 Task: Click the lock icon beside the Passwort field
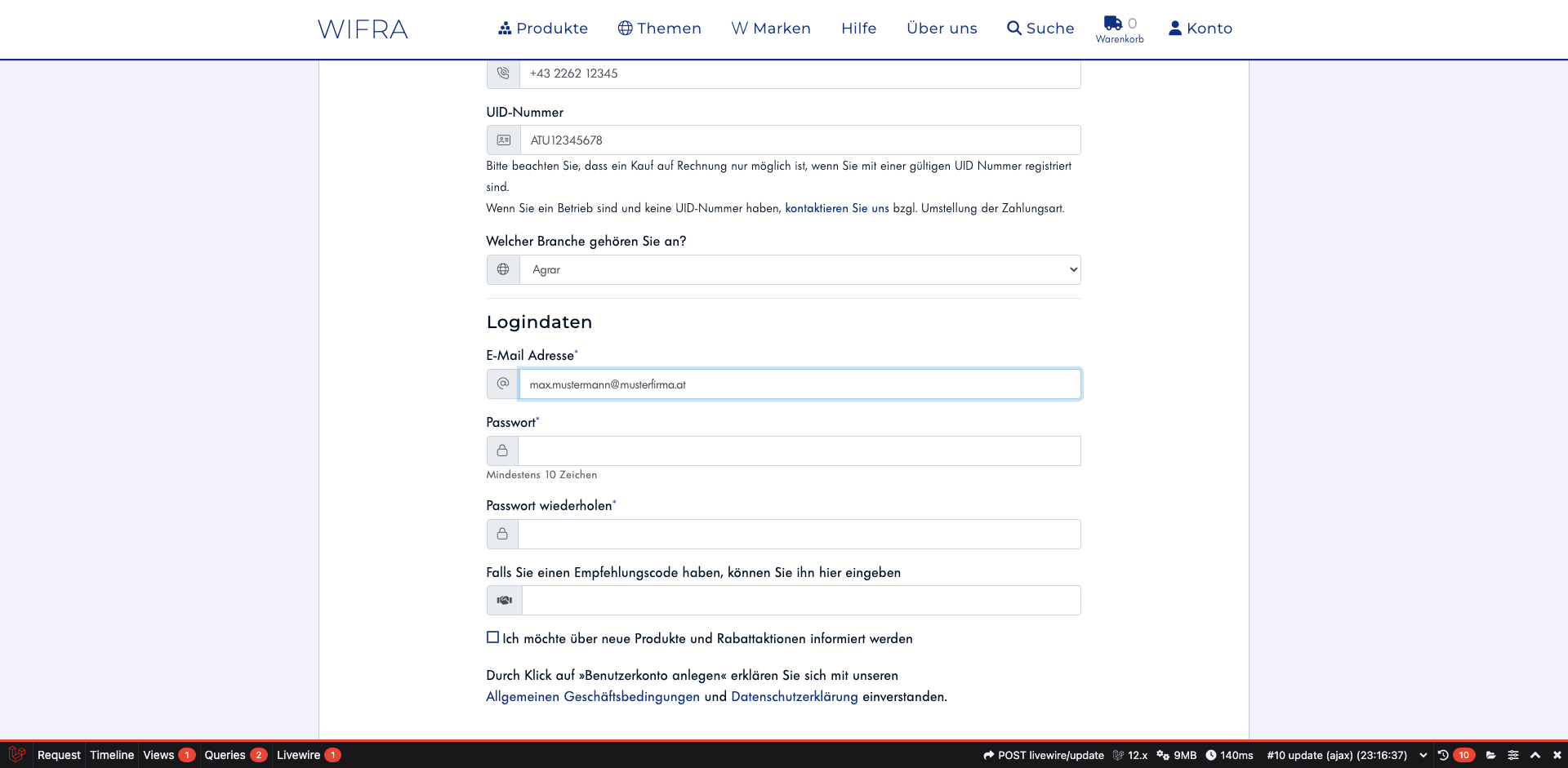coord(502,451)
